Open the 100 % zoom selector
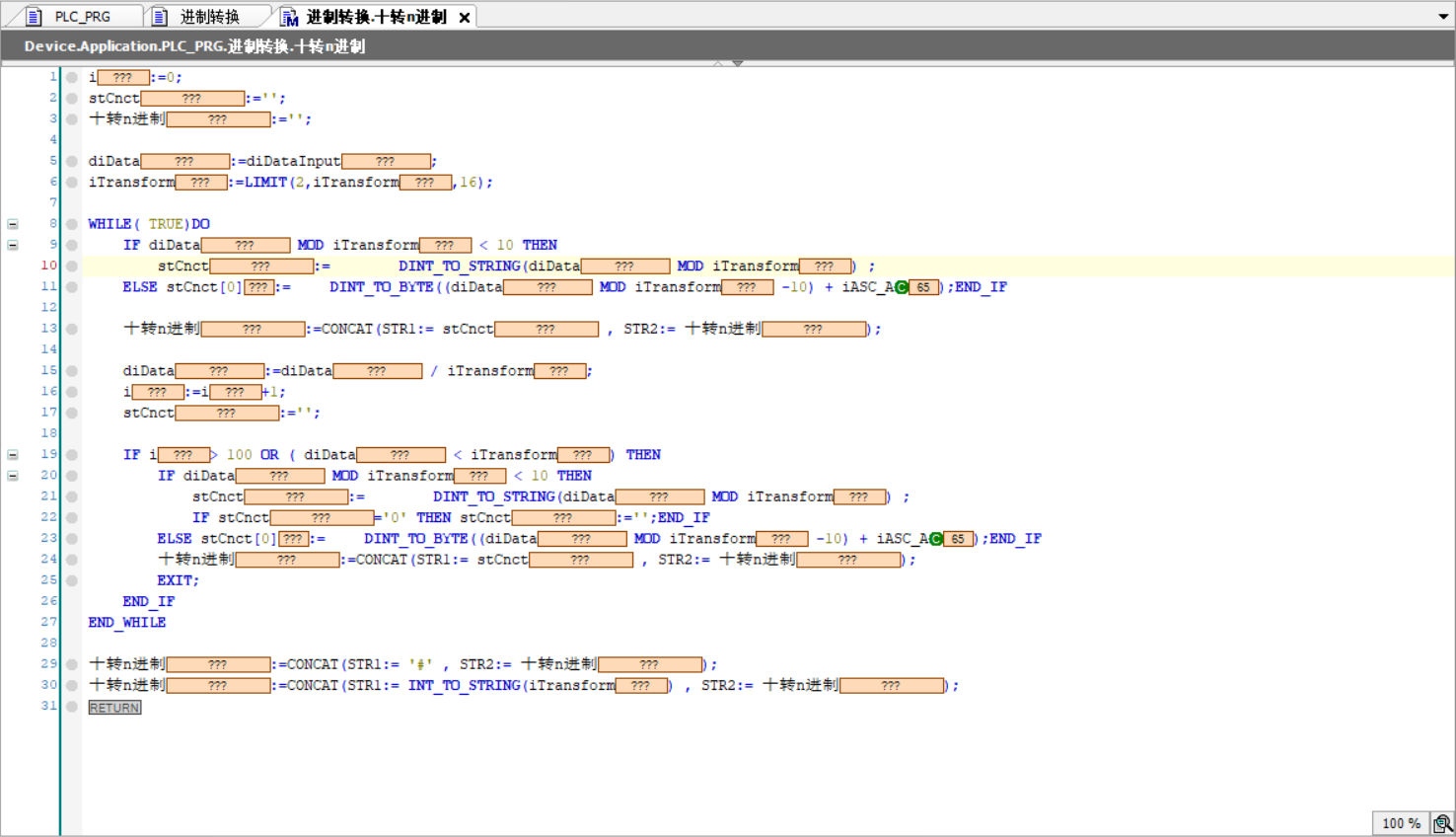 1401,823
